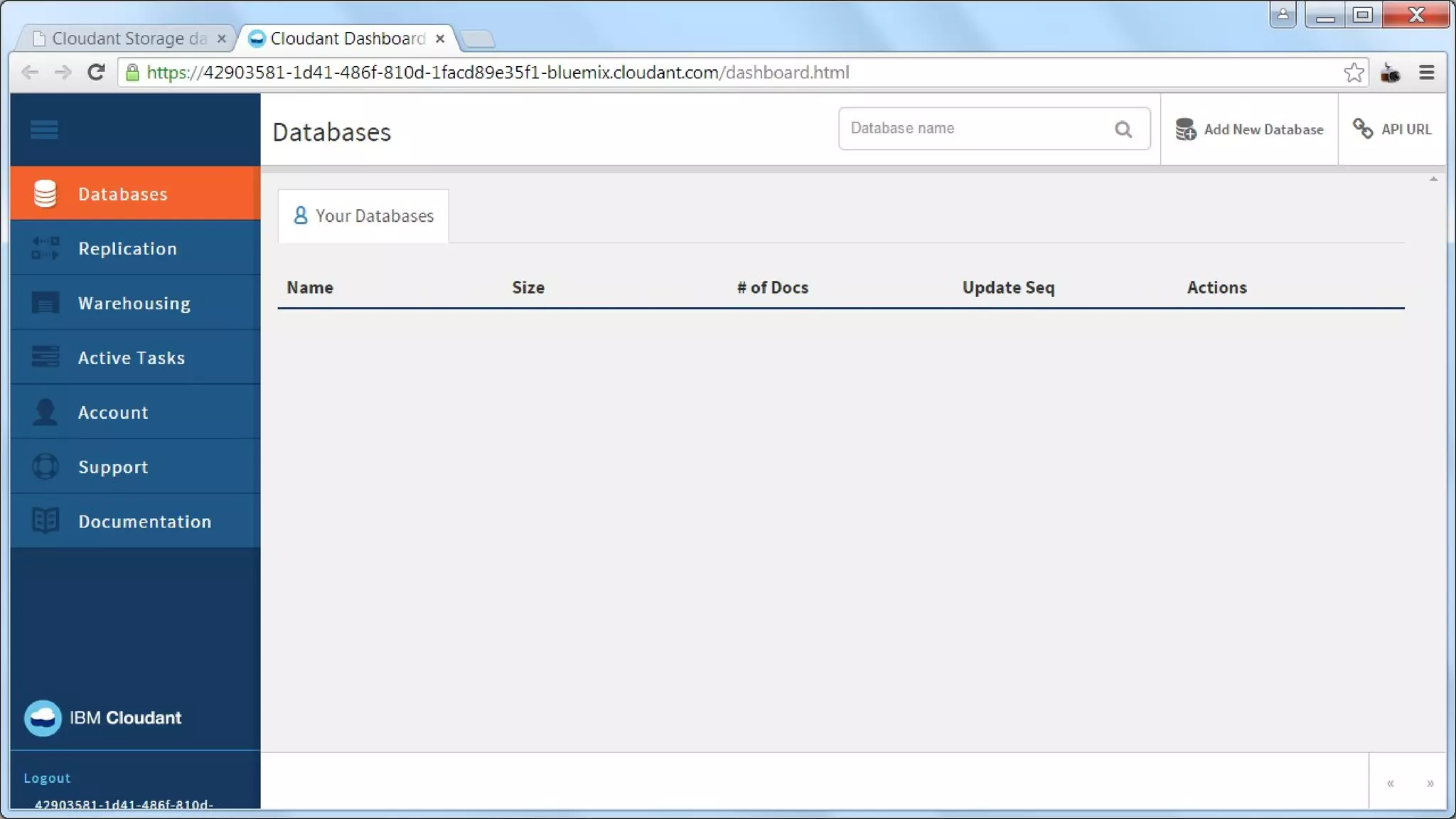Select the Your Databases tab

[x=363, y=216]
